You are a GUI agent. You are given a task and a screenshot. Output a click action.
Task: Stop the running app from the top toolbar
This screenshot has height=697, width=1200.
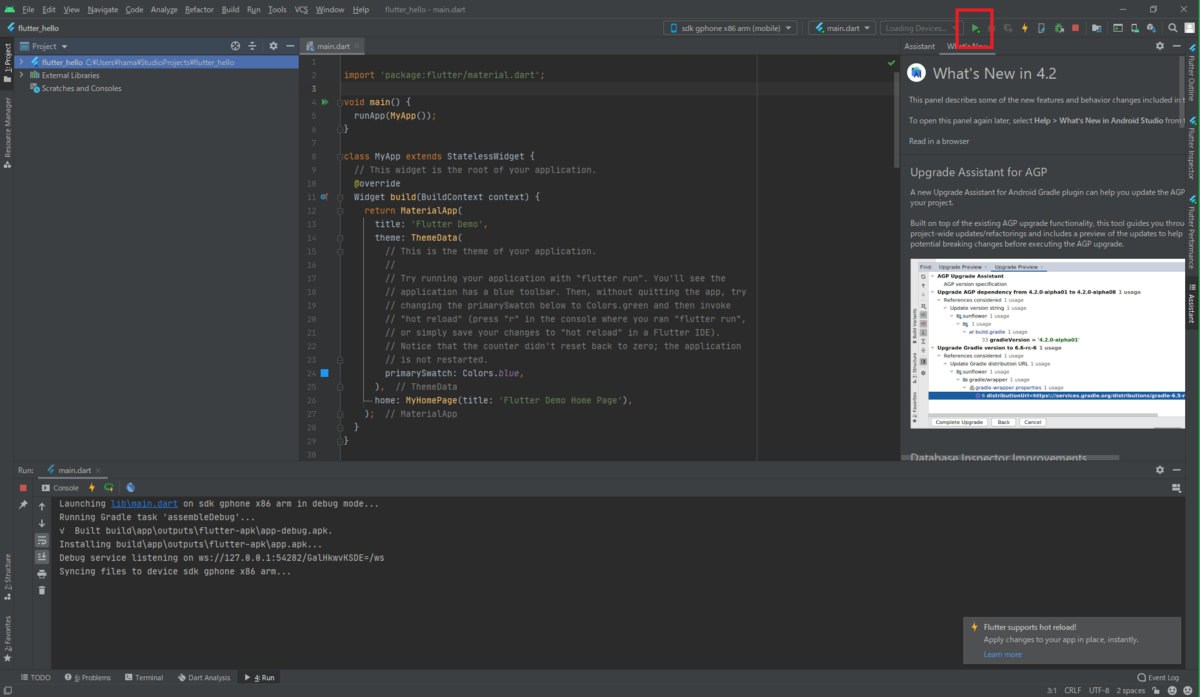pos(1076,28)
